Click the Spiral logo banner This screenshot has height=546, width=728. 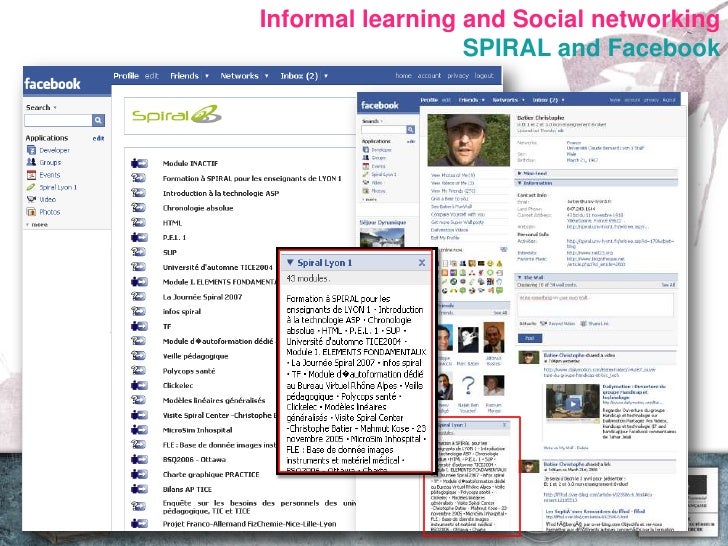pos(176,114)
